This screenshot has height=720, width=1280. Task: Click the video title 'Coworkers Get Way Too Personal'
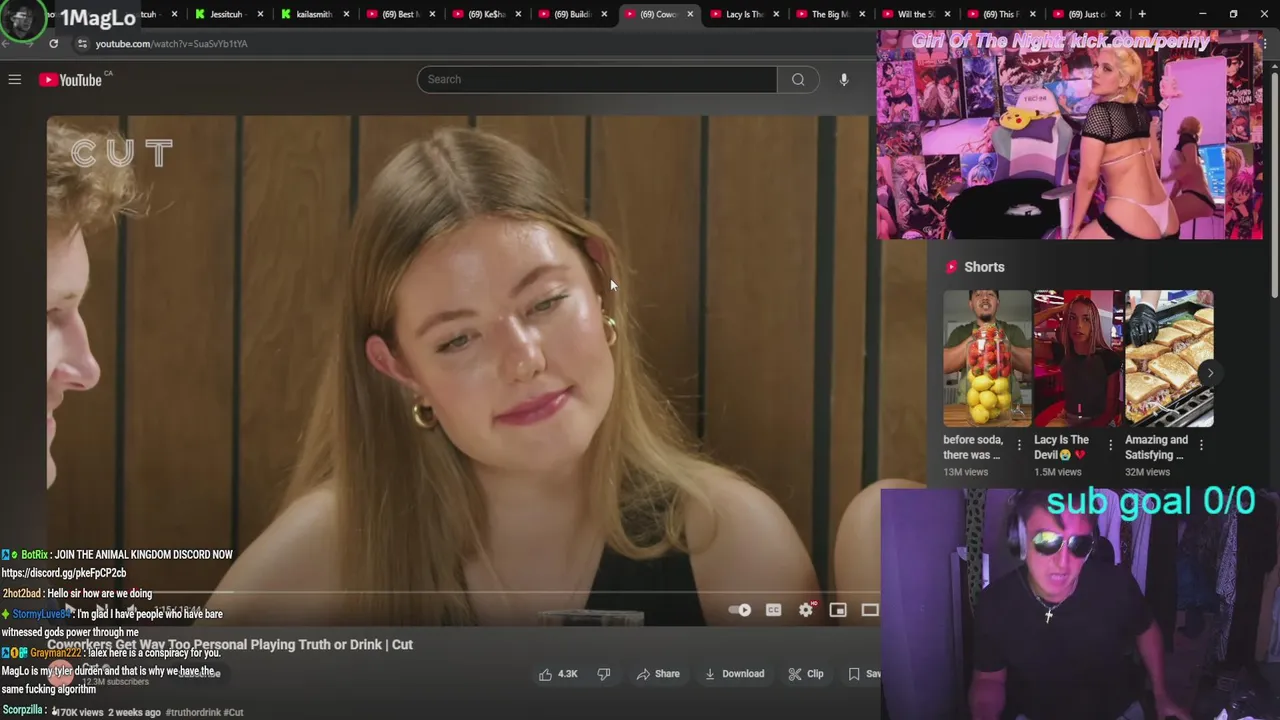coord(230,645)
